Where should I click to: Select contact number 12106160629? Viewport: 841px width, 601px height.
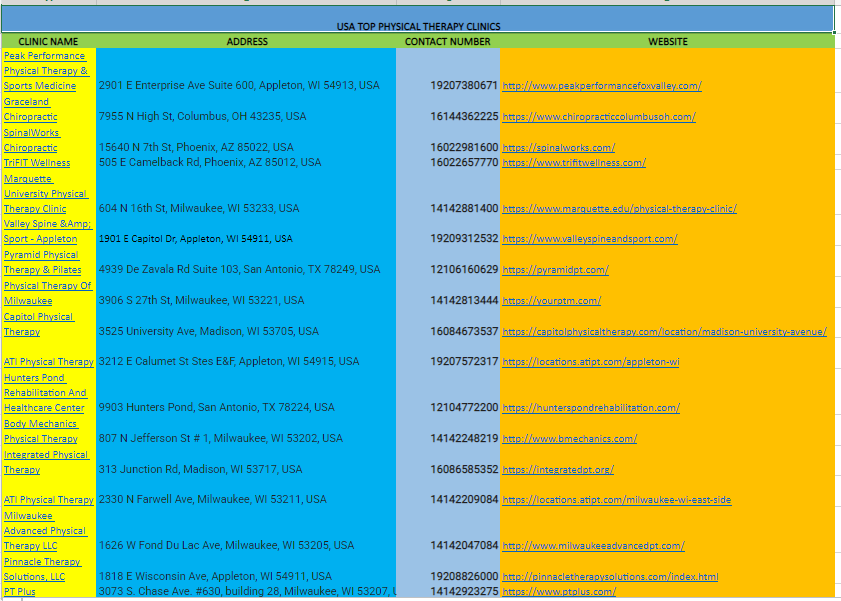click(x=464, y=269)
